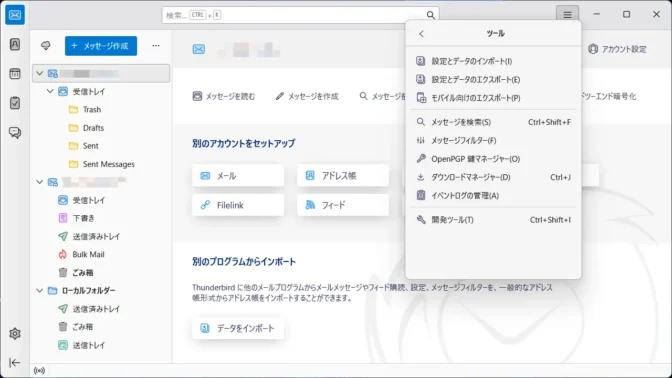Image resolution: width=672 pixels, height=378 pixels.
Task: Select second account's 受信トレイ folder
Action: (101, 200)
